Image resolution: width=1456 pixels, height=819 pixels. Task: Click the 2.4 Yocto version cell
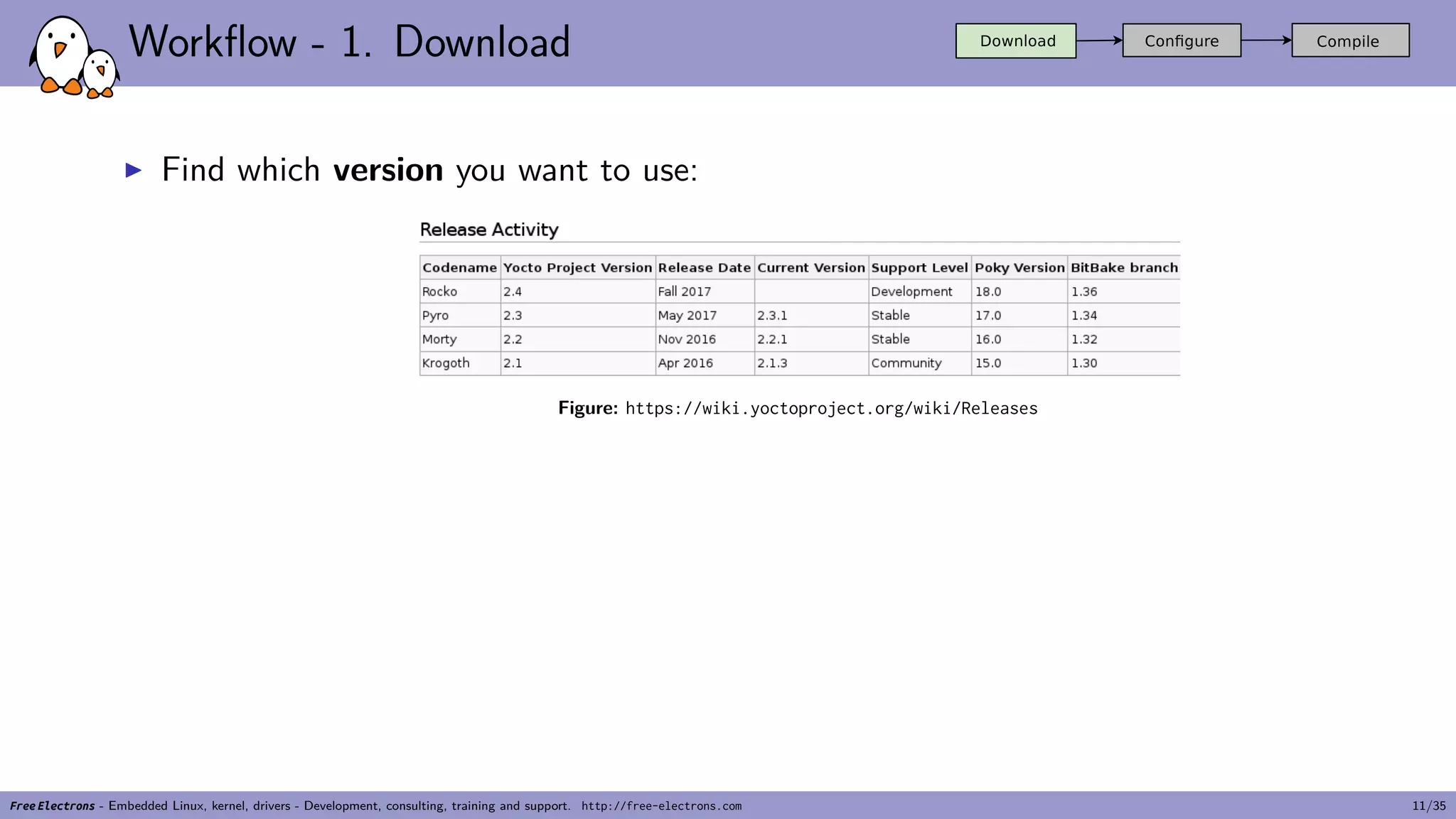point(578,291)
